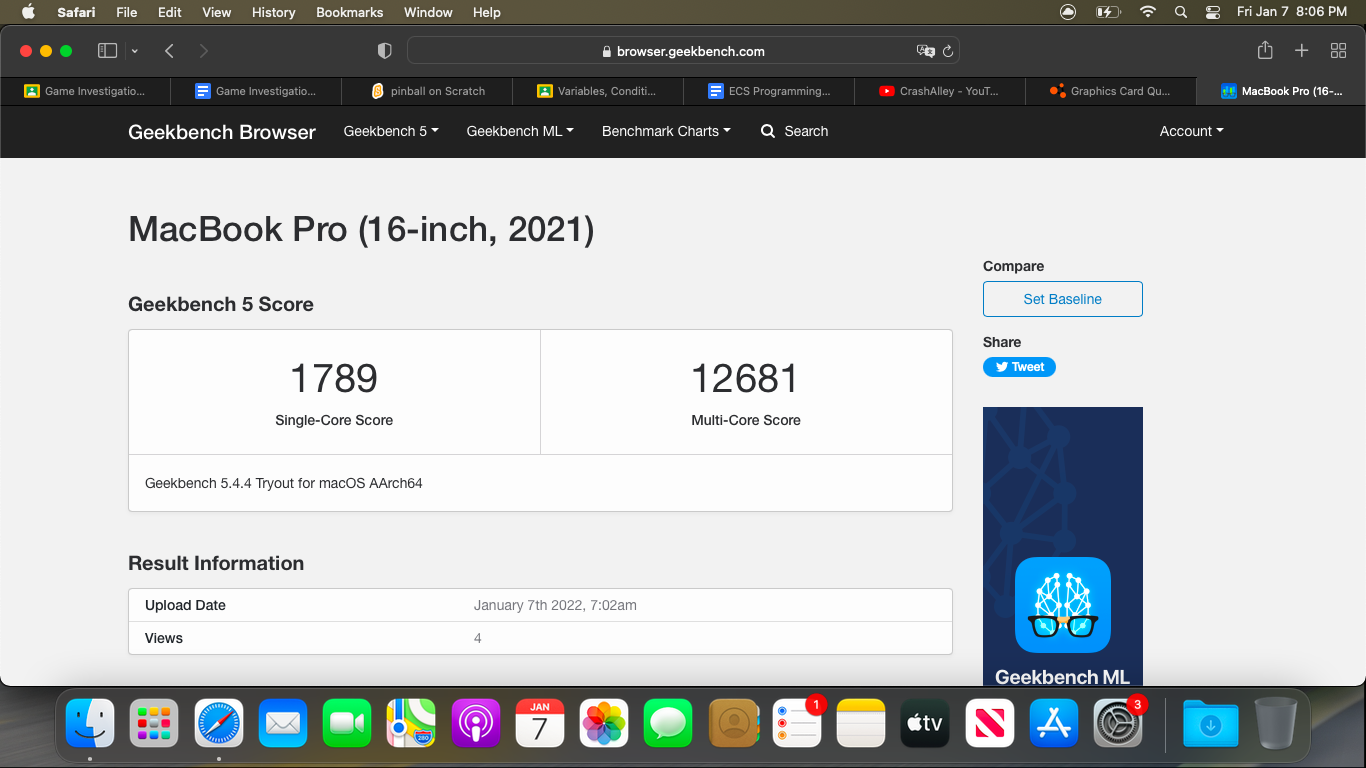Viewport: 1366px width, 768px height.
Task: Click the Geekbench ML ad banner
Action: point(1062,546)
